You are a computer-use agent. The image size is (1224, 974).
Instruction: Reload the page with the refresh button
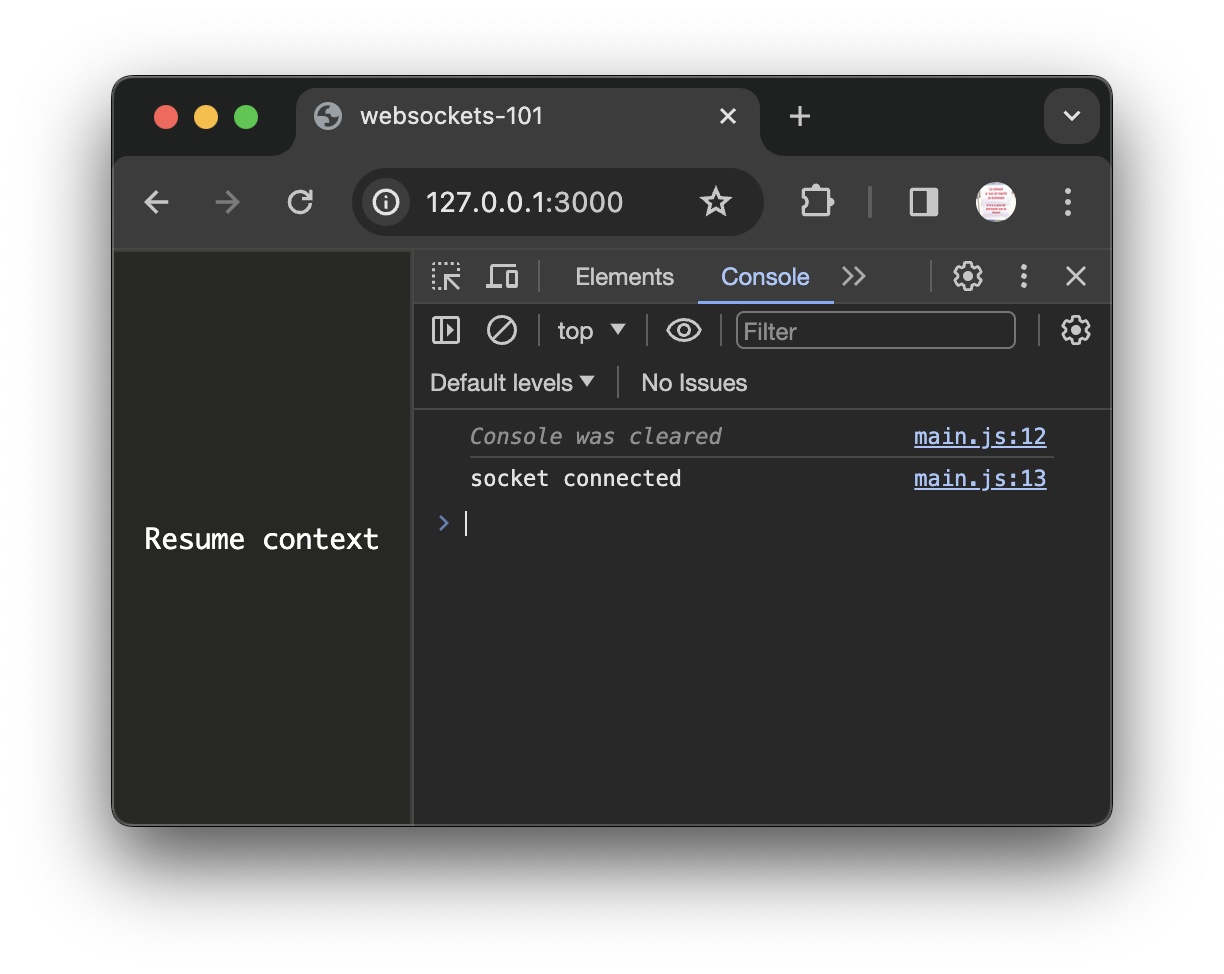300,202
